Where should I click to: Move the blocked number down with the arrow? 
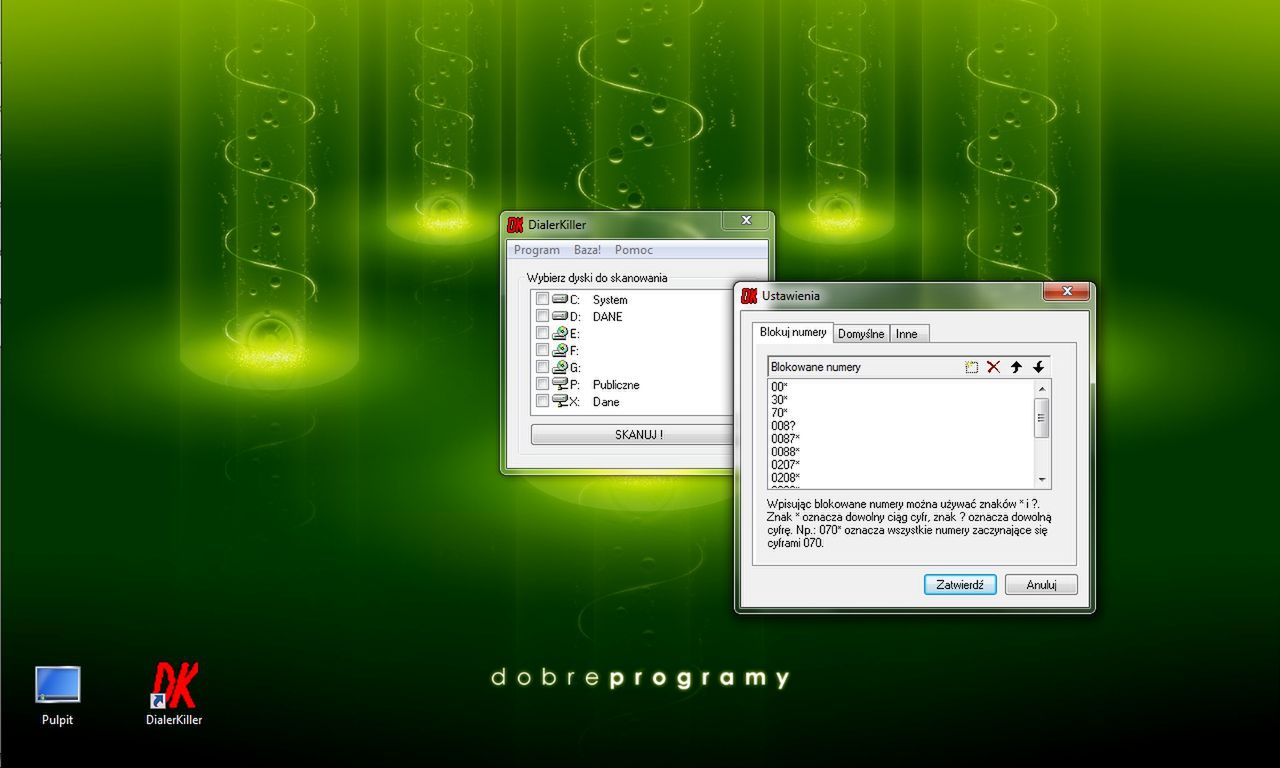tap(1039, 367)
